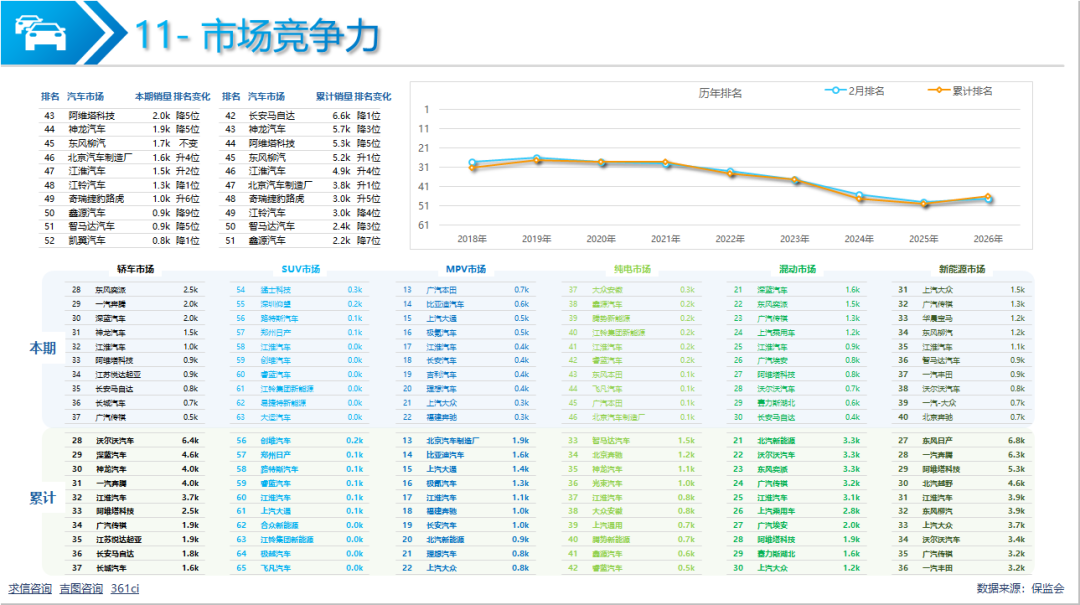
Task: Click the blue 2月排名 legend marker
Action: (833, 91)
